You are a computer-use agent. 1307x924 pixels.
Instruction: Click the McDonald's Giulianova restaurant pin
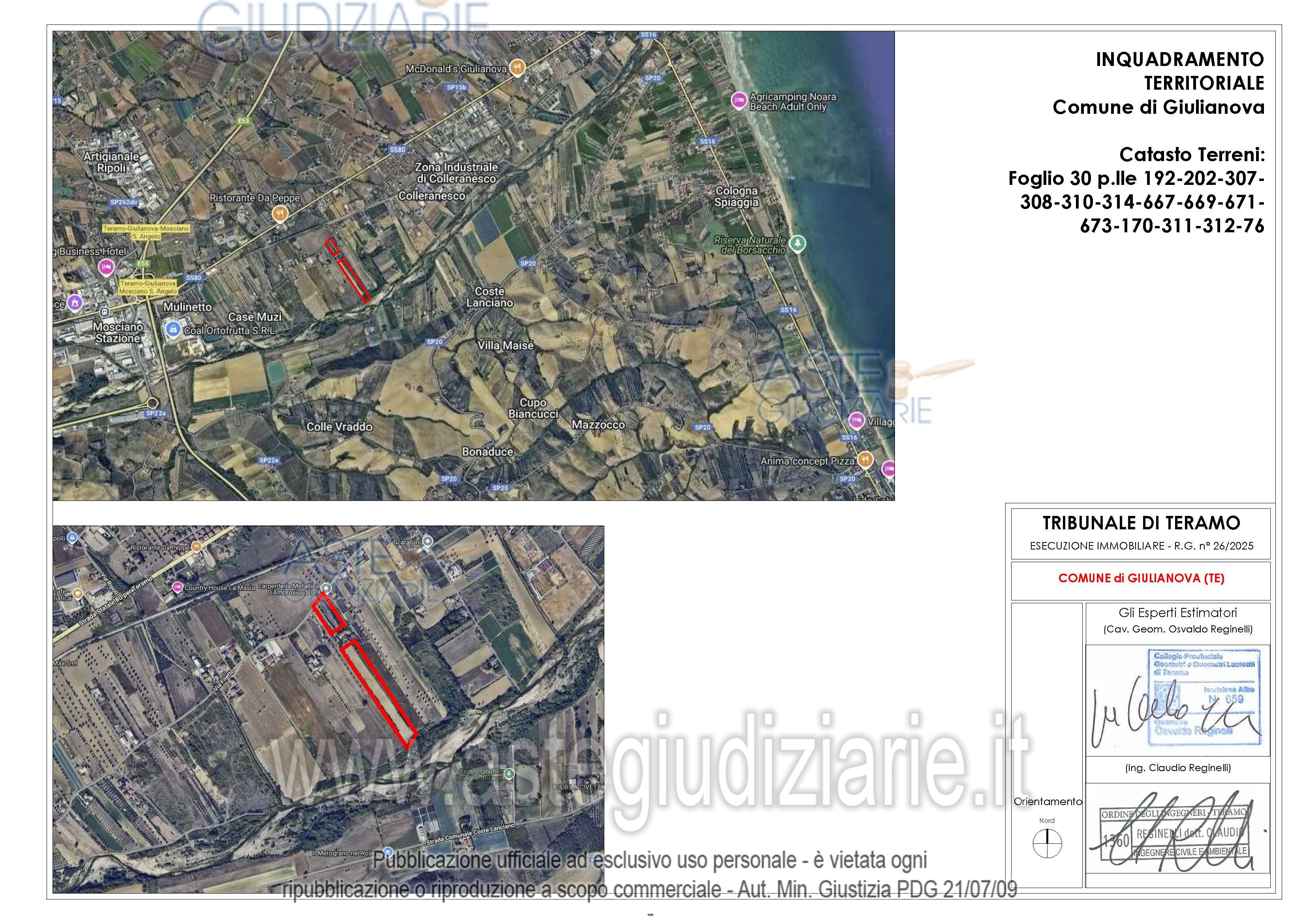pos(517,68)
